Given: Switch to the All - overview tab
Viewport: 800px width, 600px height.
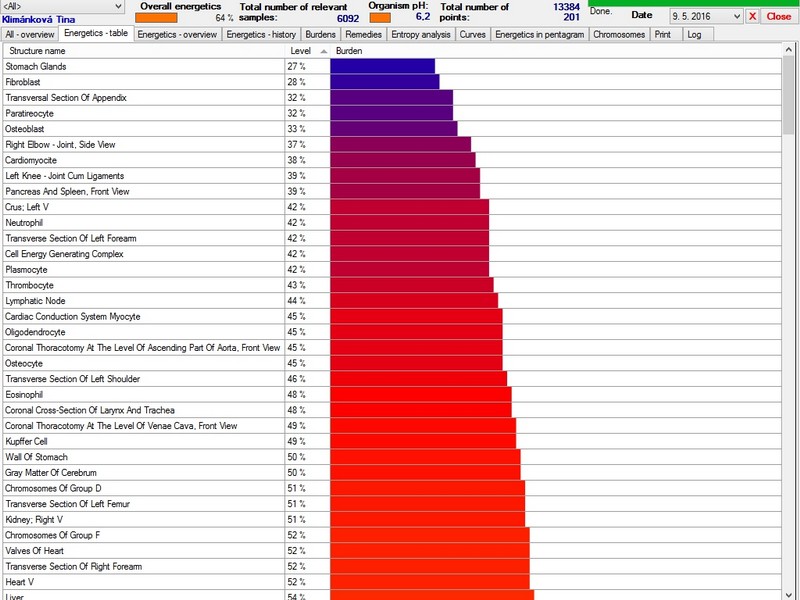Looking at the screenshot, I should click(30, 35).
